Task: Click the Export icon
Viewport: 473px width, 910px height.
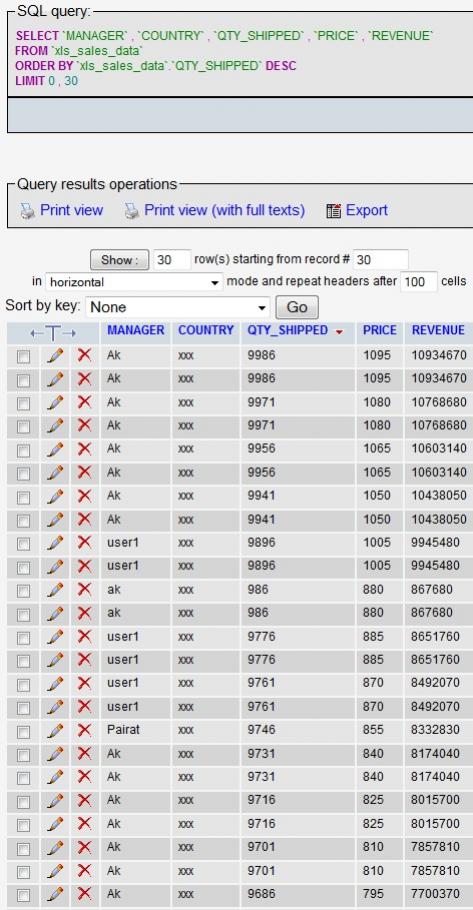Action: coord(333,211)
